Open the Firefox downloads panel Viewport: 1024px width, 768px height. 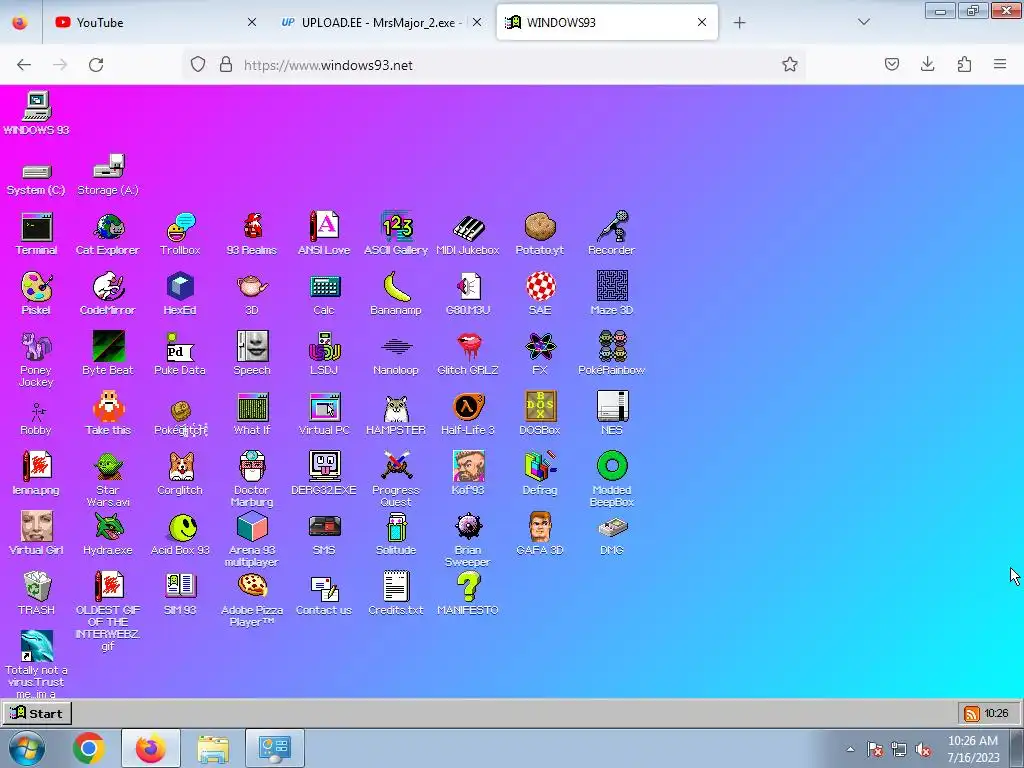click(927, 64)
